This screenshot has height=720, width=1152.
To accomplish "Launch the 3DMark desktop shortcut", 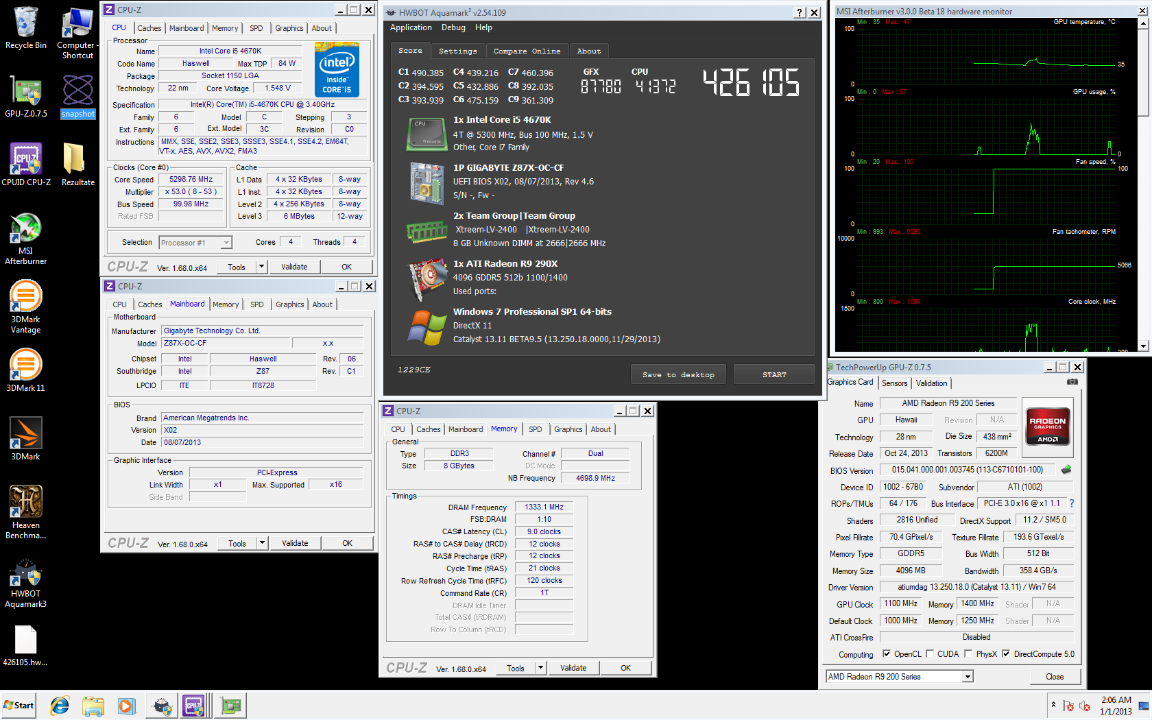I will pos(26,439).
